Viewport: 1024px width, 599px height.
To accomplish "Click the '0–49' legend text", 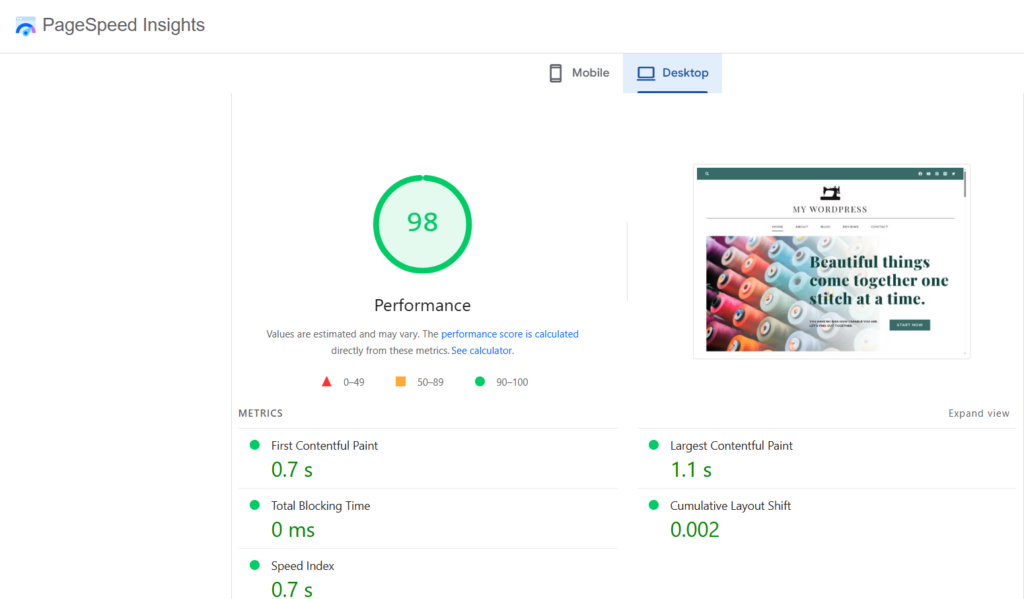I will tap(354, 382).
